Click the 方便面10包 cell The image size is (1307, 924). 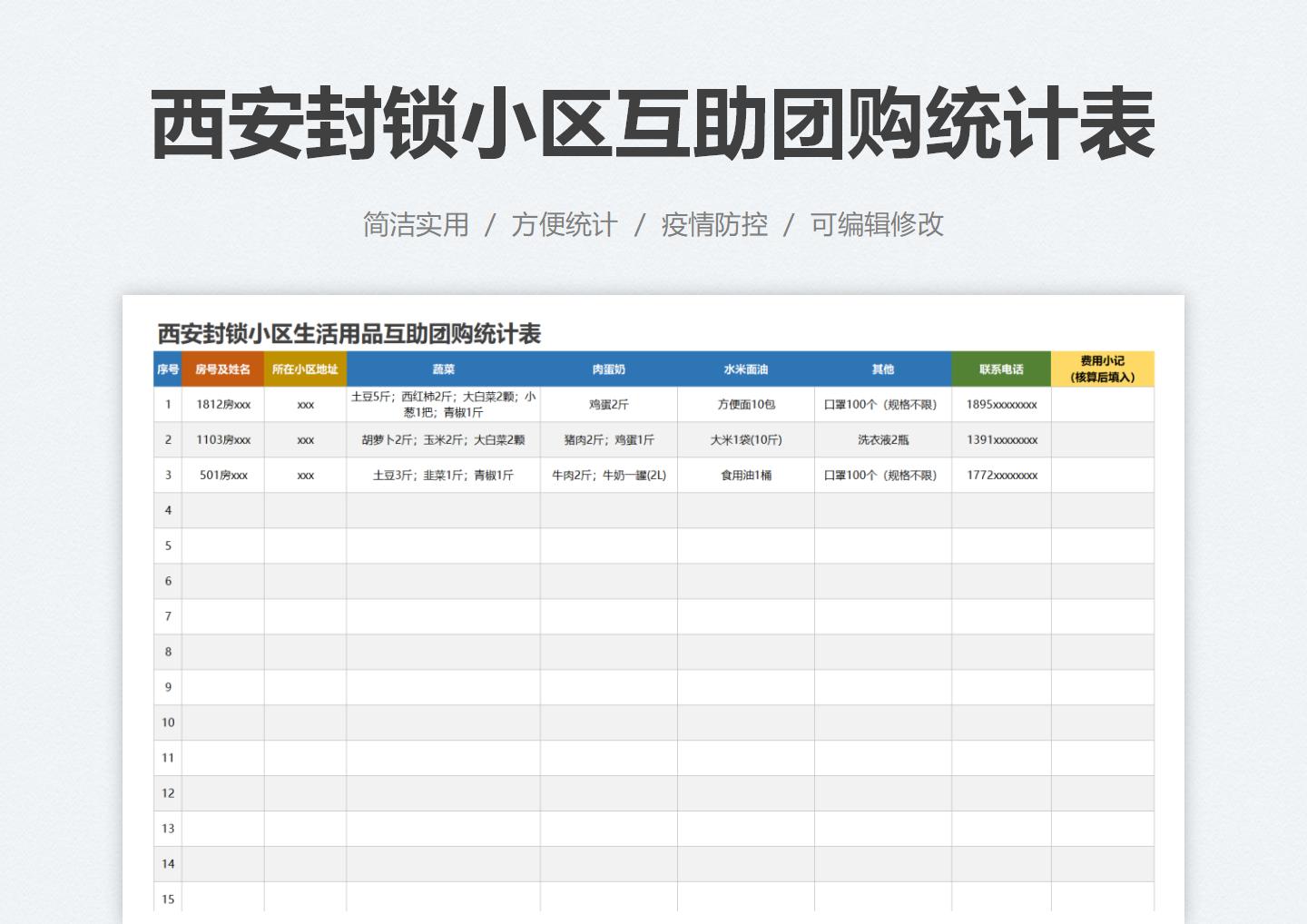click(746, 404)
